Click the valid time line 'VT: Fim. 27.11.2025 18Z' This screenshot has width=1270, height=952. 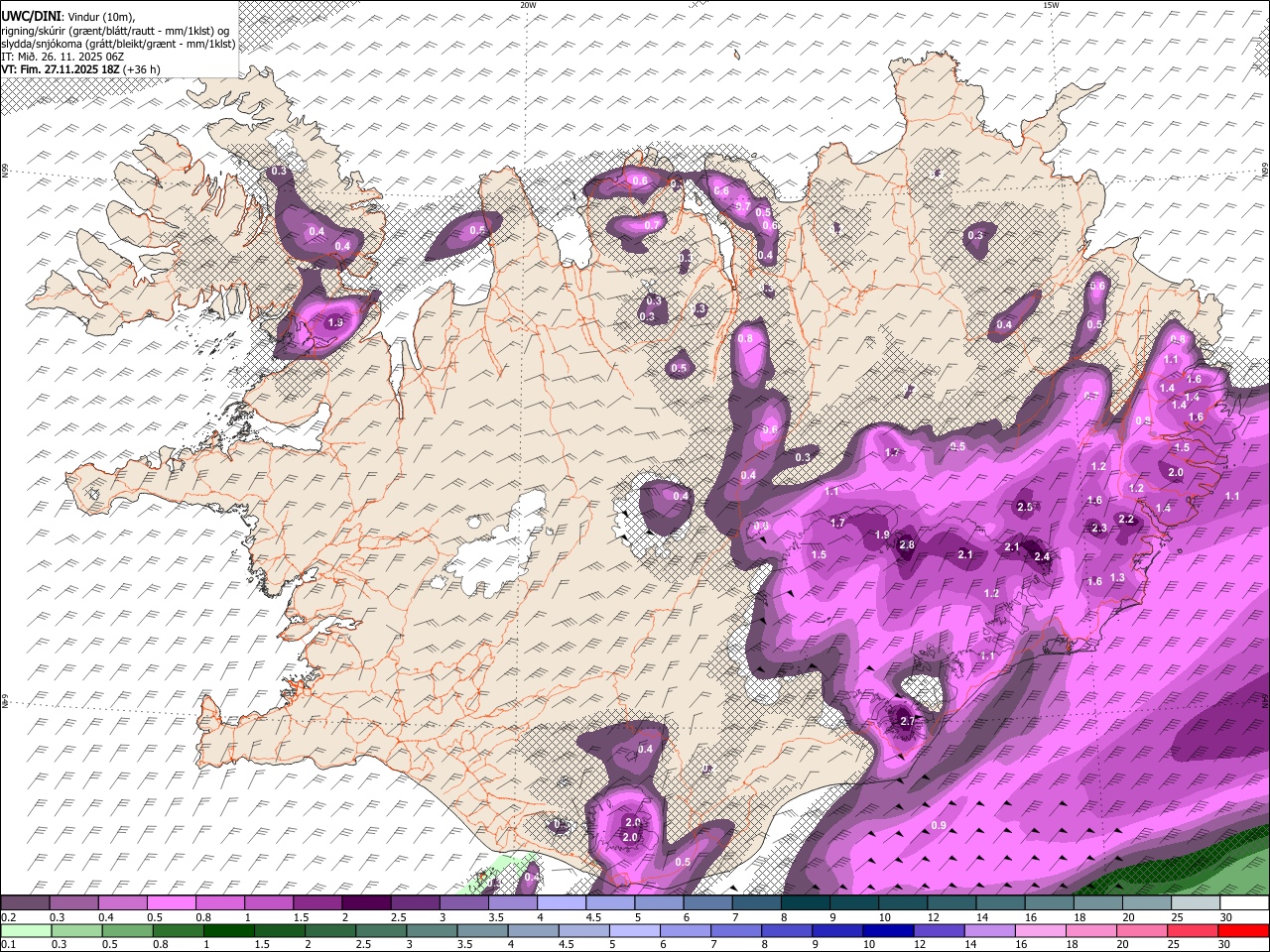[62, 69]
